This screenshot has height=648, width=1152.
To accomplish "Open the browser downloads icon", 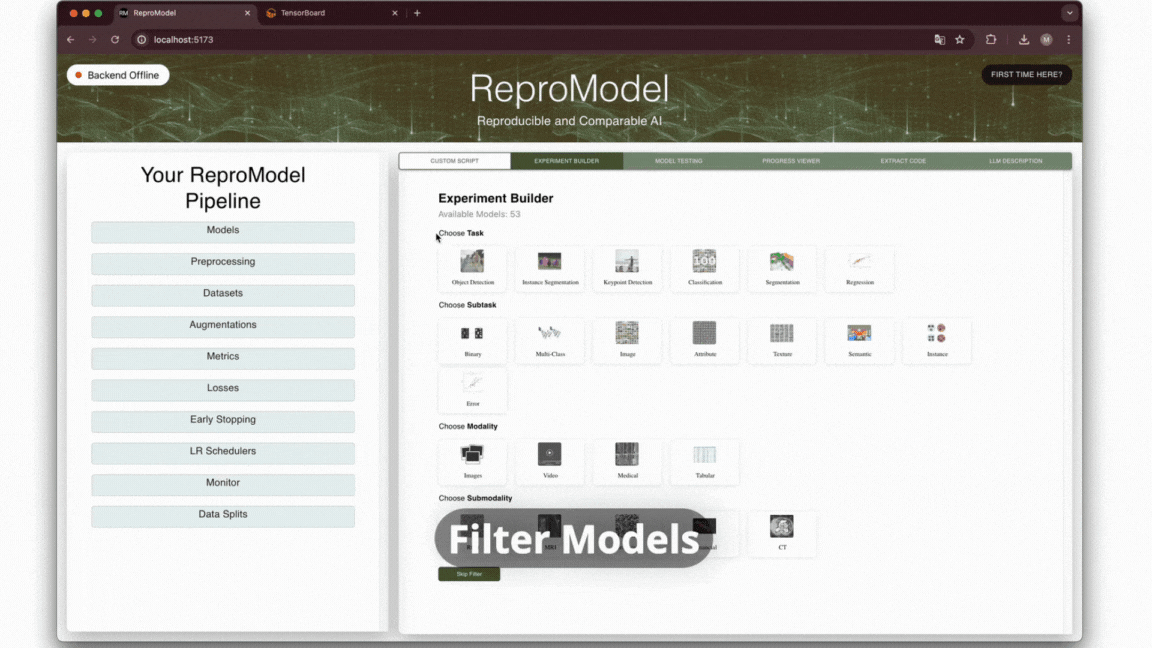I will click(x=1023, y=40).
